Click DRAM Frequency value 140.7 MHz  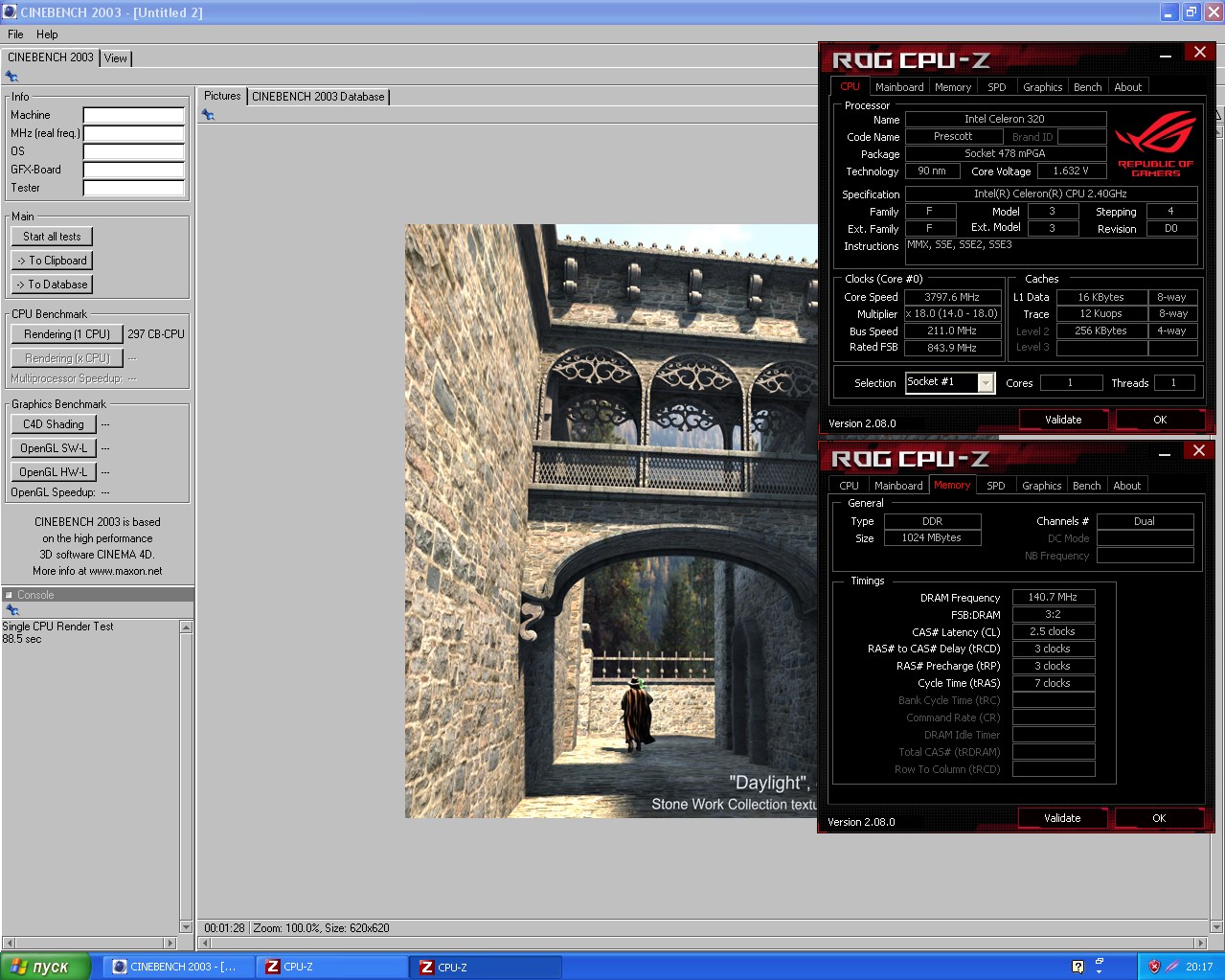click(1053, 597)
